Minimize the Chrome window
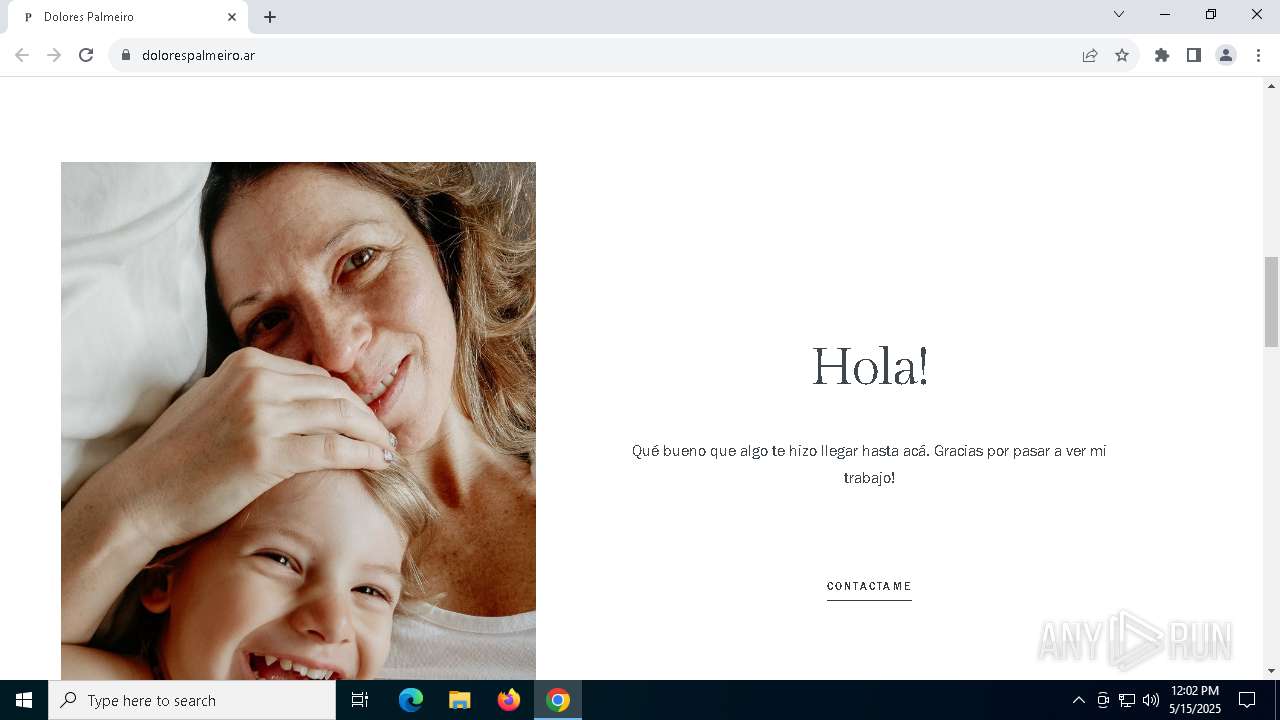The width and height of the screenshot is (1280, 720). click(1165, 14)
